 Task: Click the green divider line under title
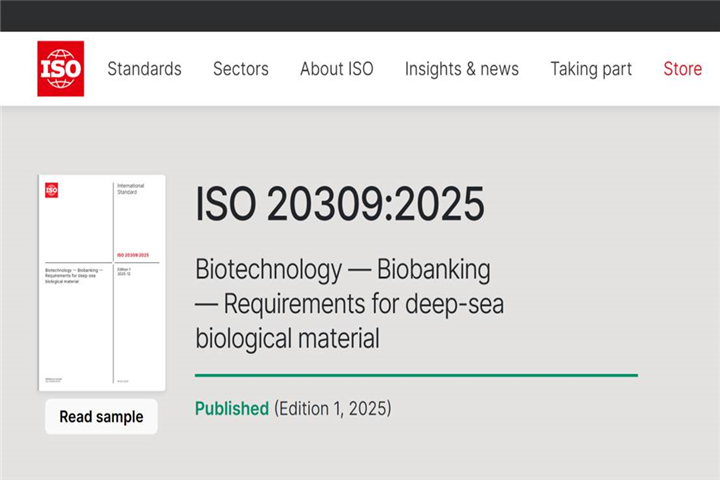click(415, 375)
